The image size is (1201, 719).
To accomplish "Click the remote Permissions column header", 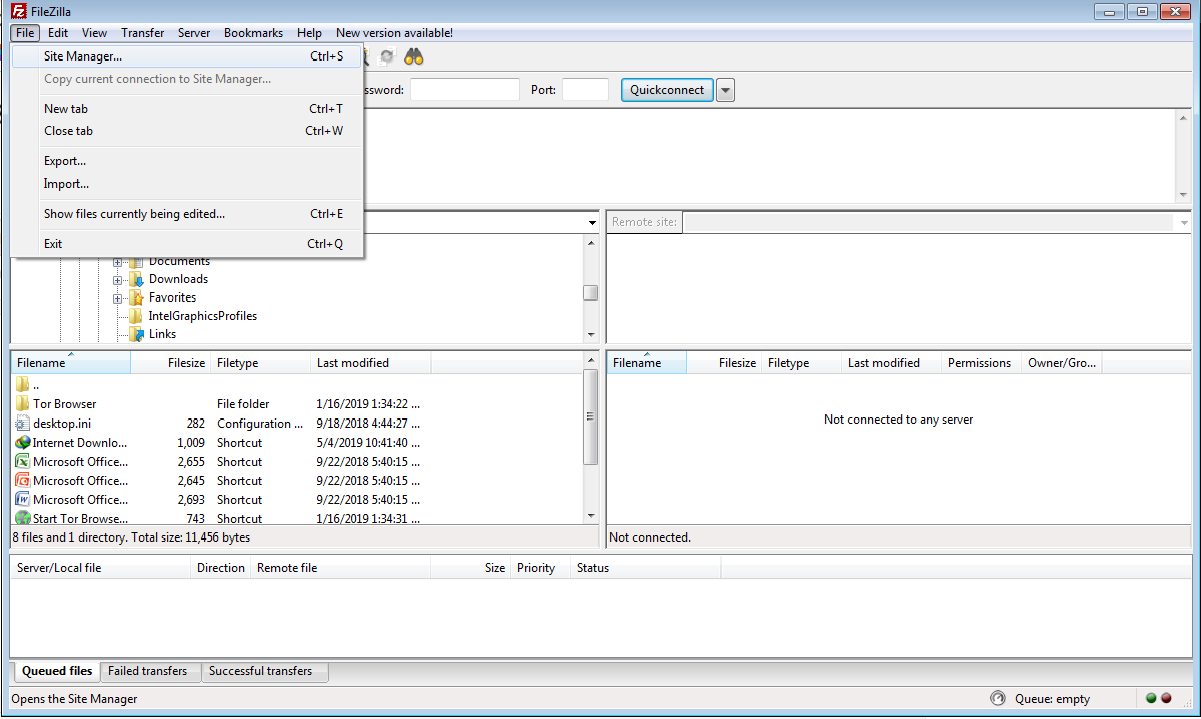I will click(980, 363).
